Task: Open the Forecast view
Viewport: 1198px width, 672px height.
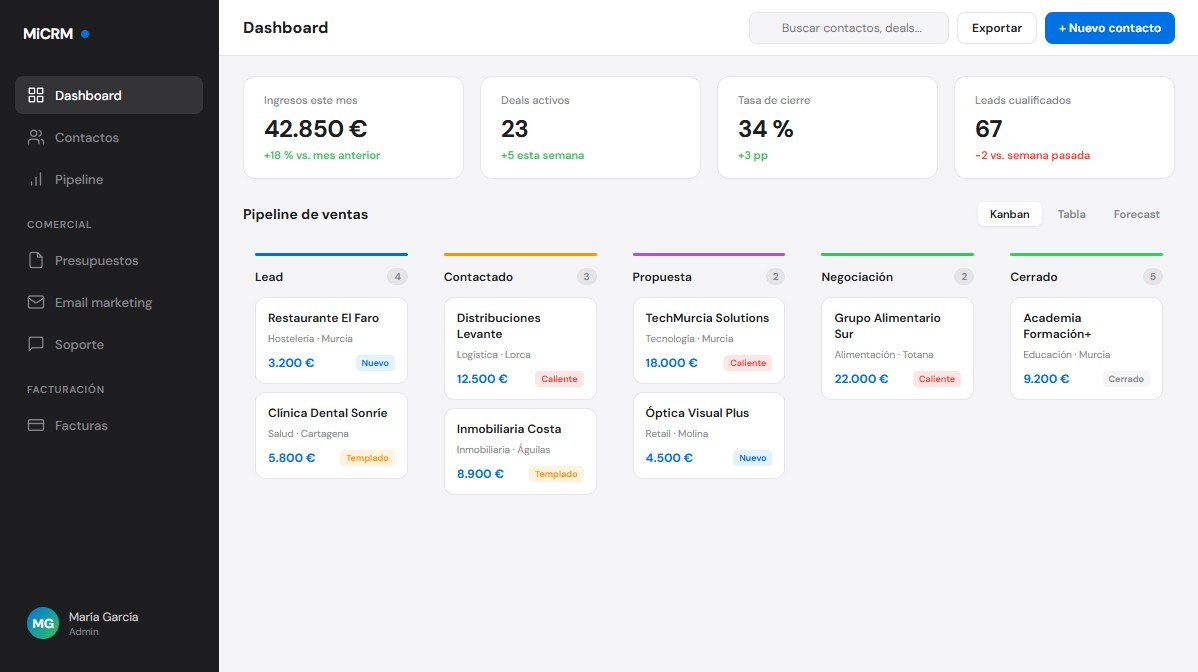Action: [1136, 214]
